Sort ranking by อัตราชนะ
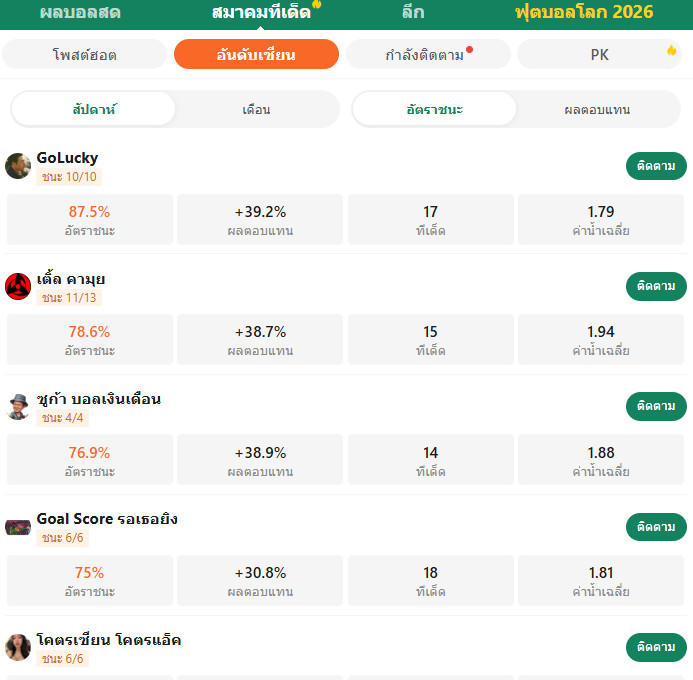This screenshot has width=693, height=680. (x=434, y=109)
